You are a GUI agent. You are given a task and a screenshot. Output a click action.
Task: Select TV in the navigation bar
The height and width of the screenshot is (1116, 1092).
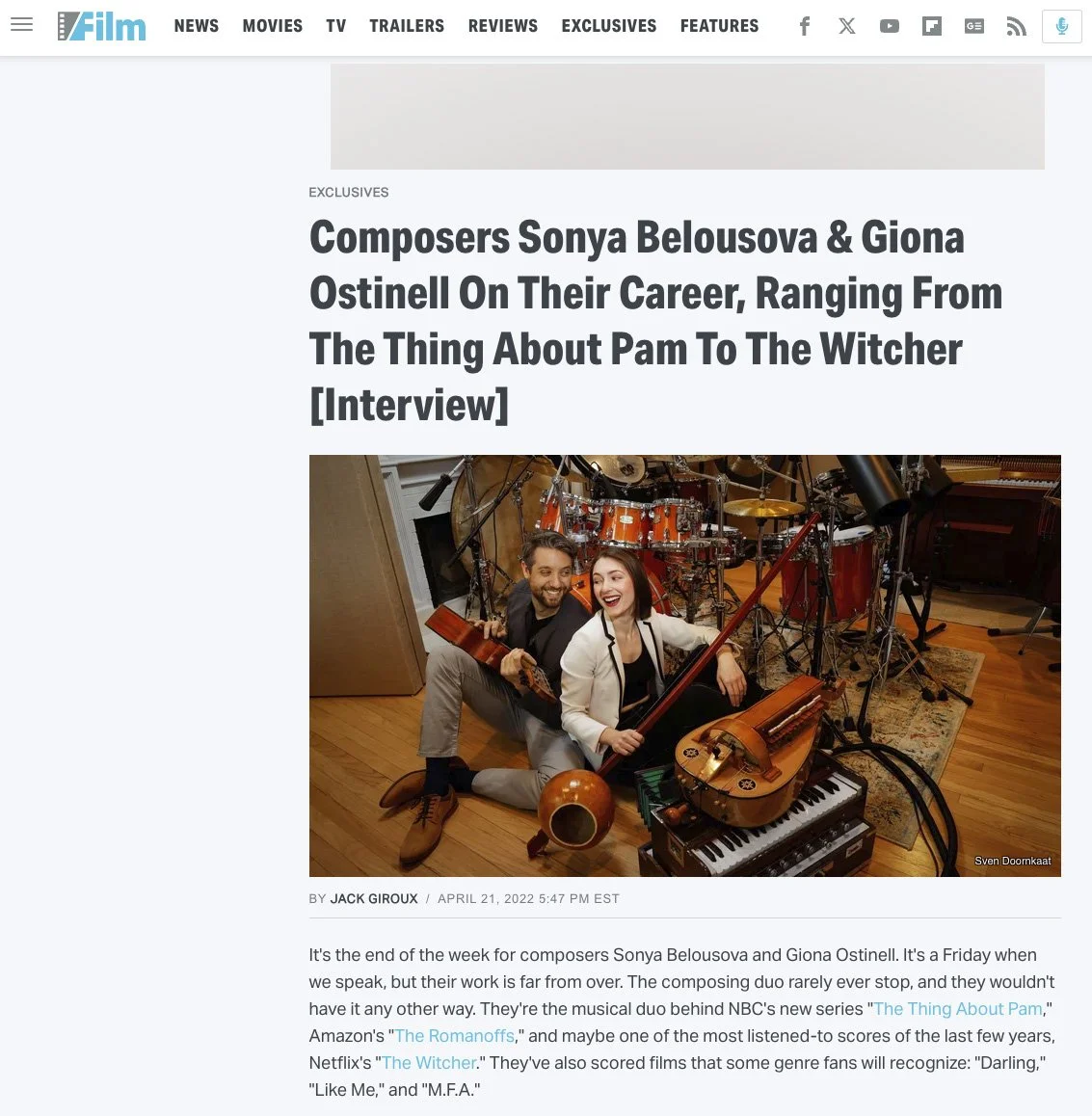point(336,26)
